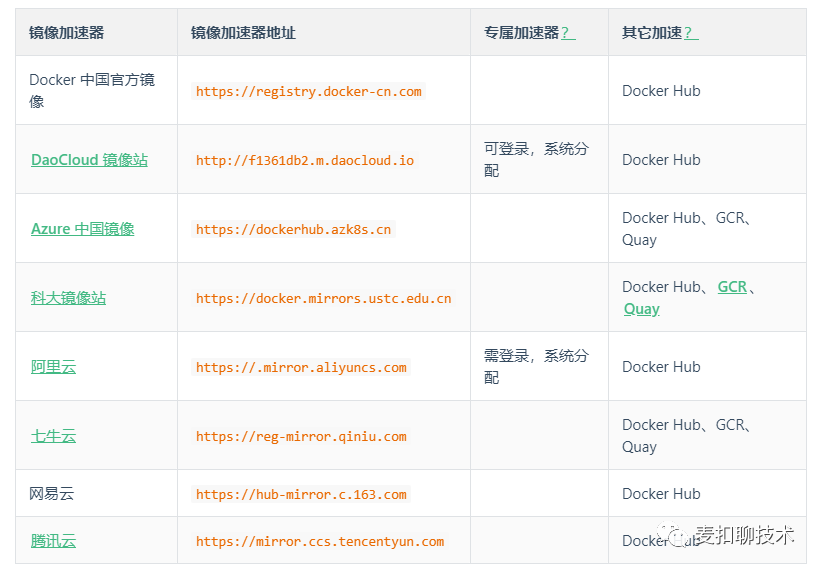821x571 pixels.
Task: Select the f1361db2.m.daocloud.io address
Action: click(x=305, y=160)
